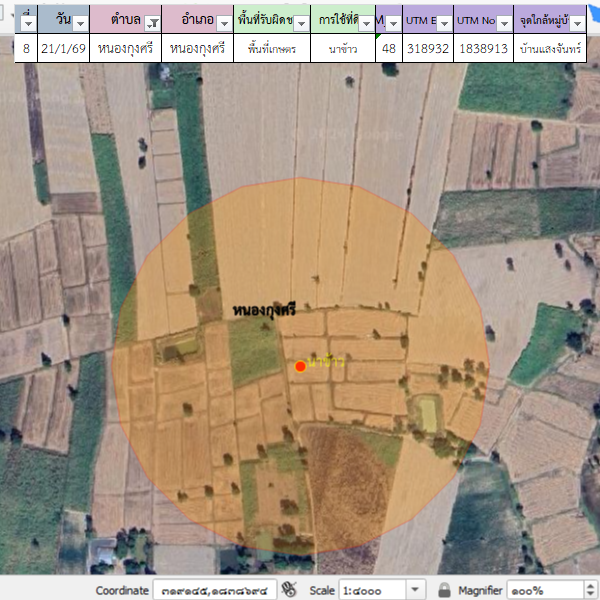Image resolution: width=600 pixels, height=600 pixels.
Task: Toggle the scale lock icon
Action: click(445, 590)
